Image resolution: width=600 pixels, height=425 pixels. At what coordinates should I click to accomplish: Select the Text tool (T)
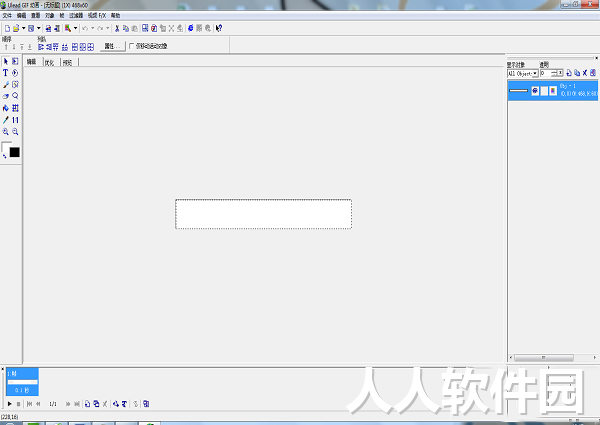click(x=6, y=73)
